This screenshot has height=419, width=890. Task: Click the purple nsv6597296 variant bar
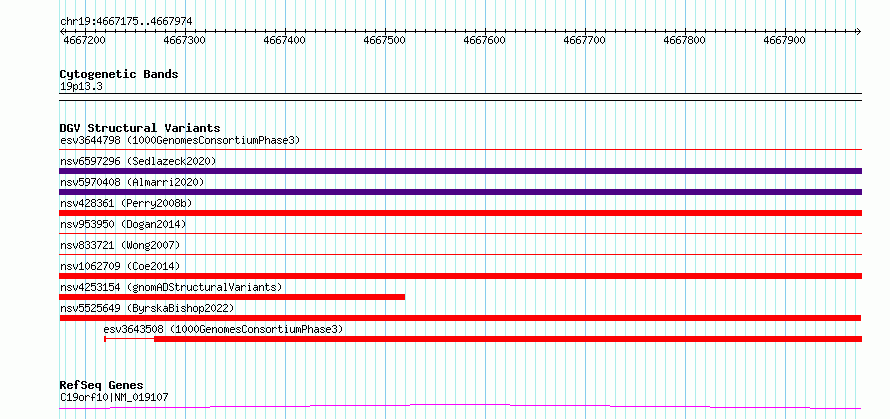460,171
